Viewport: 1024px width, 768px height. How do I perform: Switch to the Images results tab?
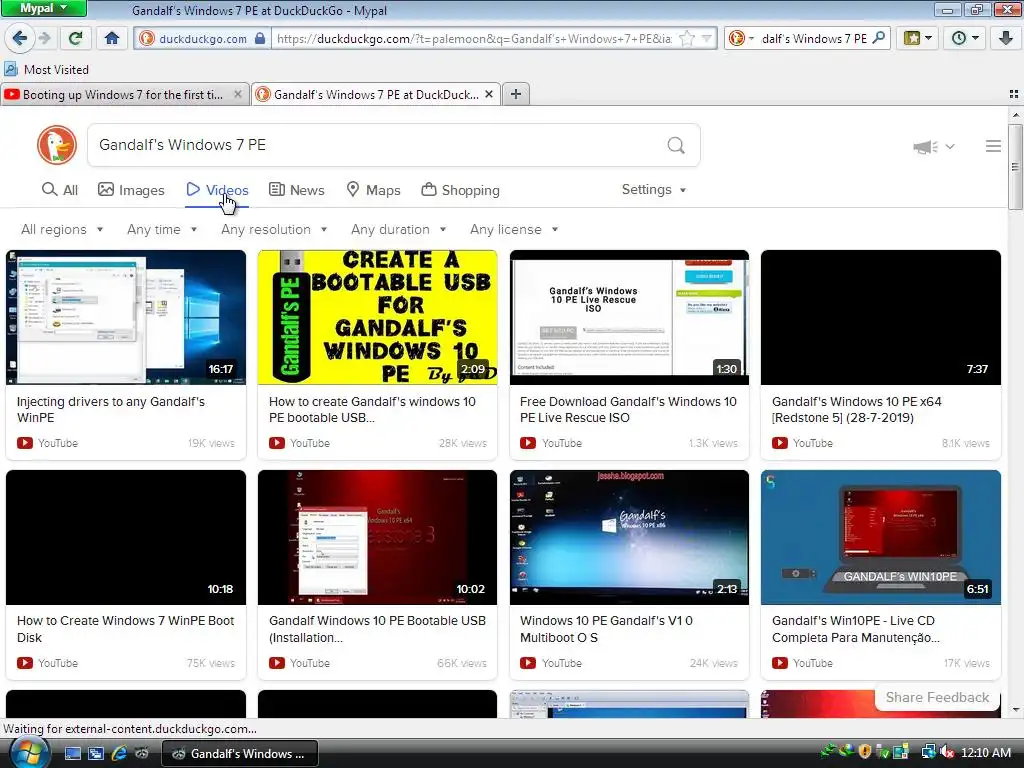(x=131, y=190)
